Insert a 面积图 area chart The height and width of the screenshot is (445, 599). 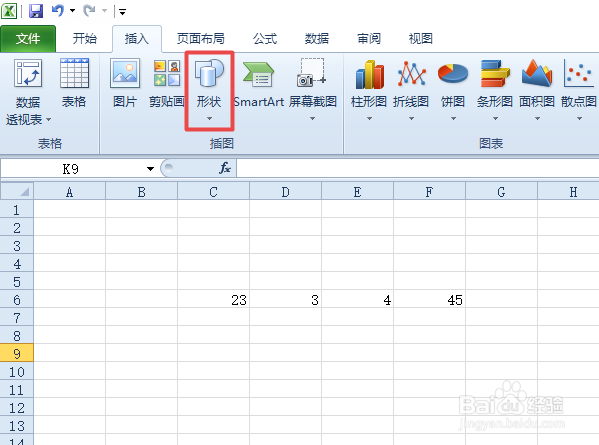pos(537,83)
